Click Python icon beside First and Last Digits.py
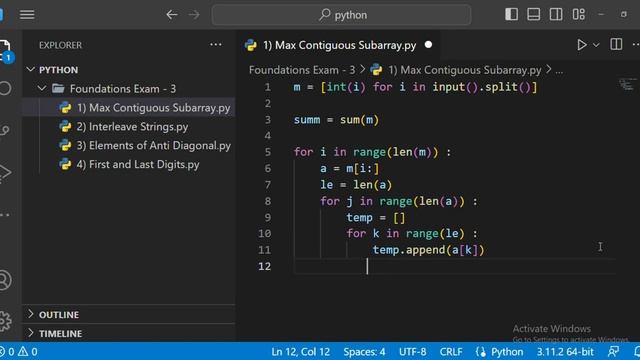This screenshot has height=360, width=640. 65,164
